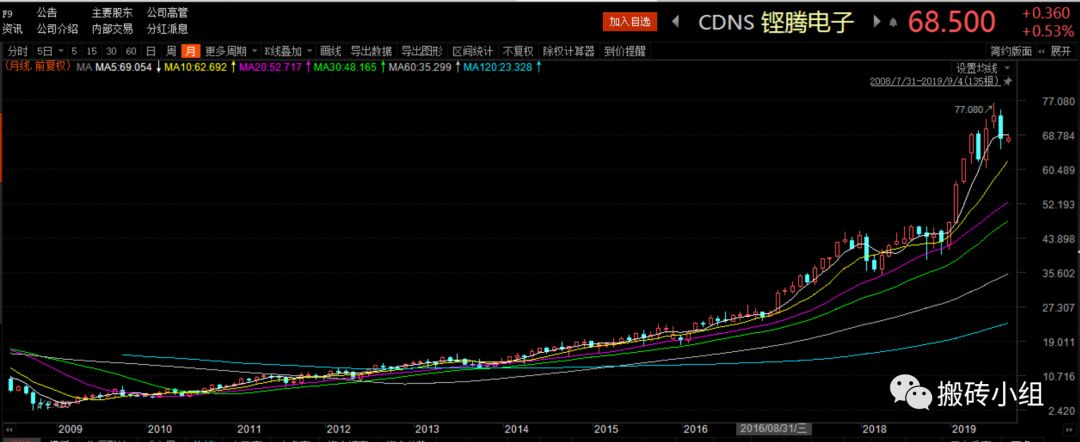Open 分红派息 dividend info
1080x442 pixels.
167,29
